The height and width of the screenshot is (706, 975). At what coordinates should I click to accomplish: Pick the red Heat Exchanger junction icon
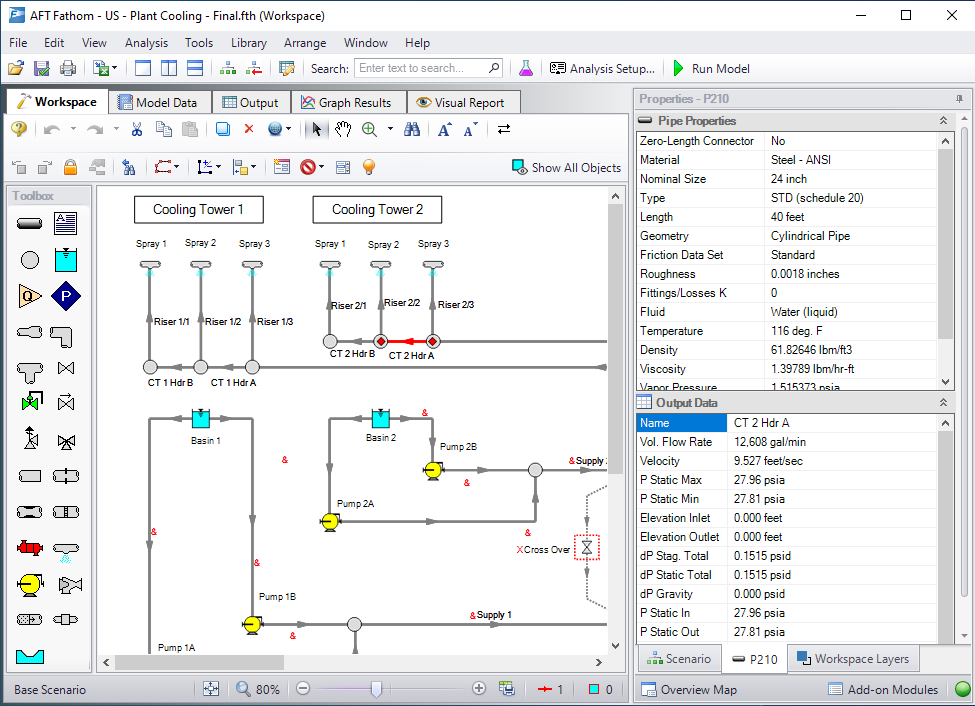coord(30,548)
